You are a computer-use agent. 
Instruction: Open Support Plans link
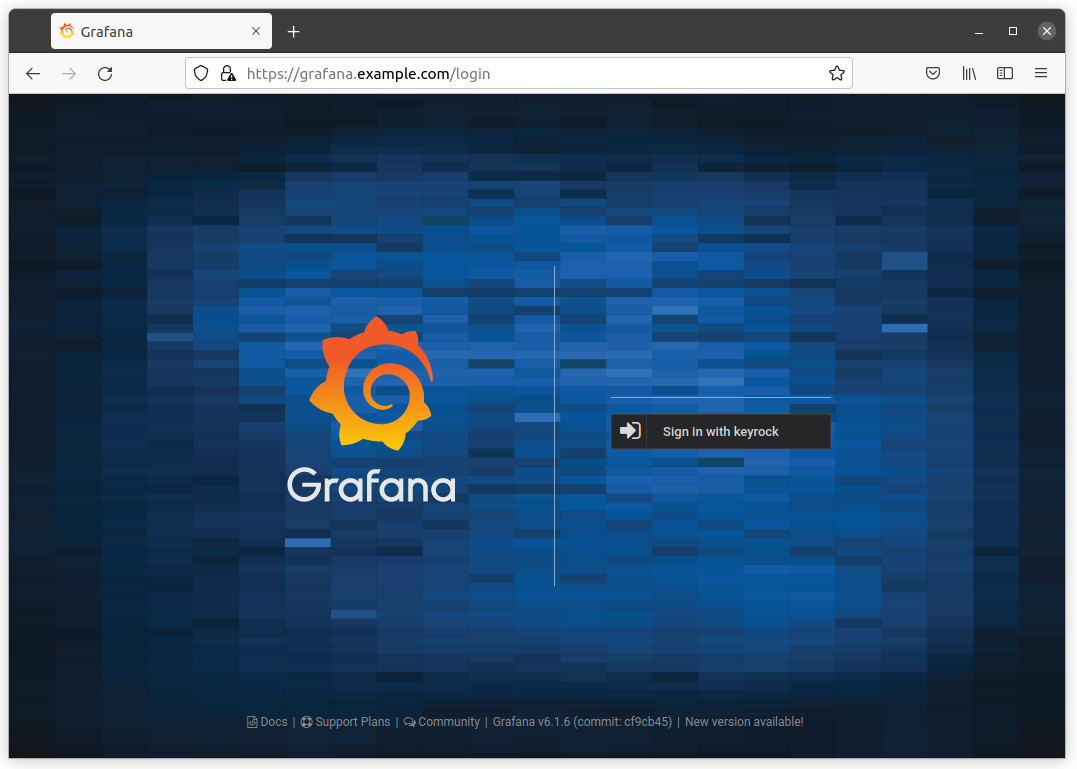coord(345,722)
